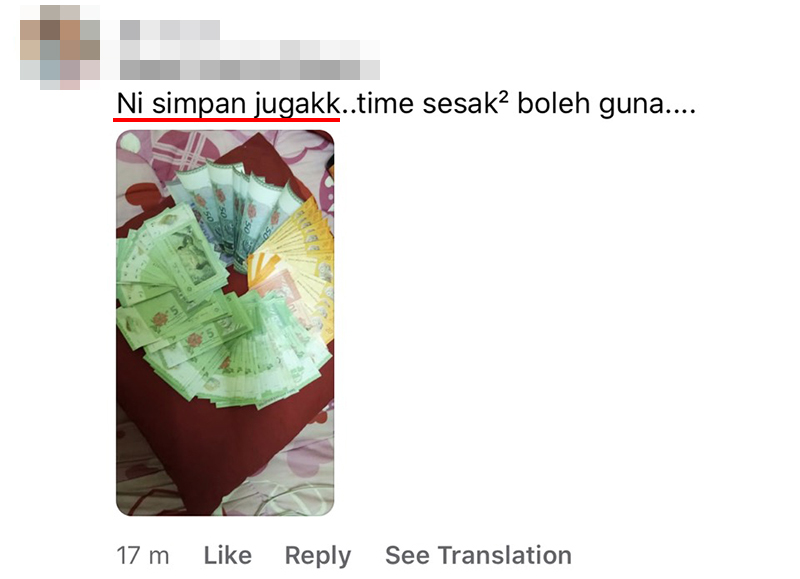Open the blurred commenter name at top
Viewport: 800px width, 579px height.
pos(170,30)
